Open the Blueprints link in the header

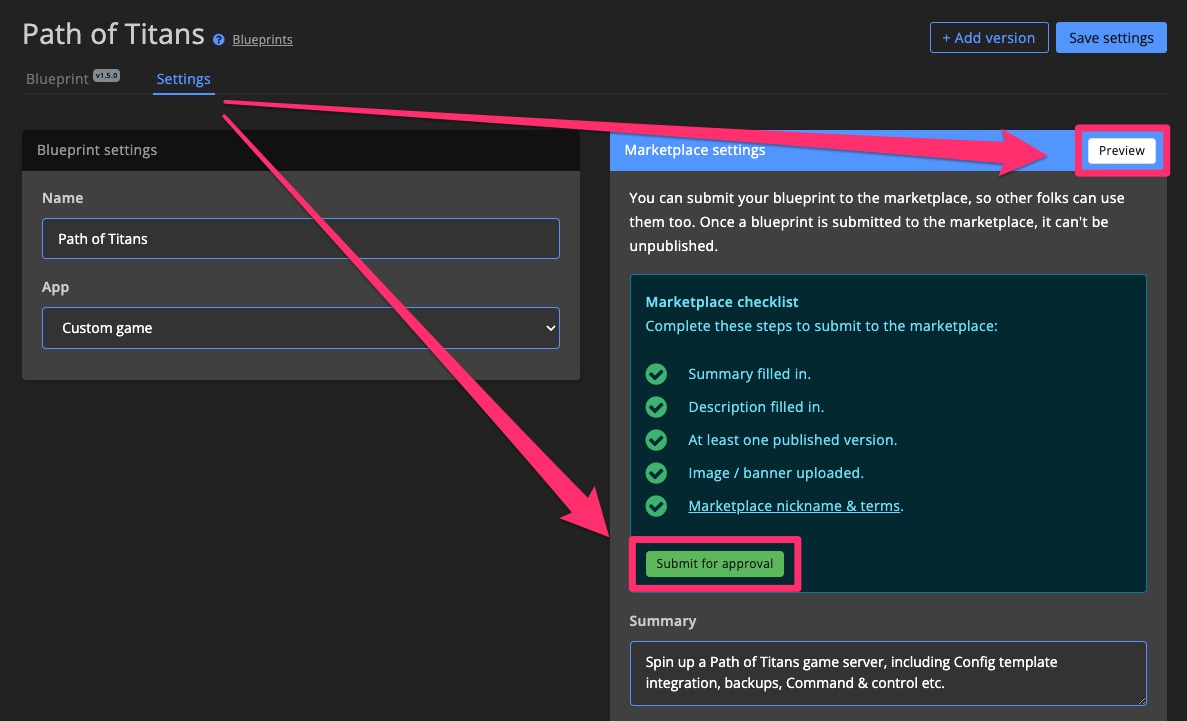pos(262,39)
